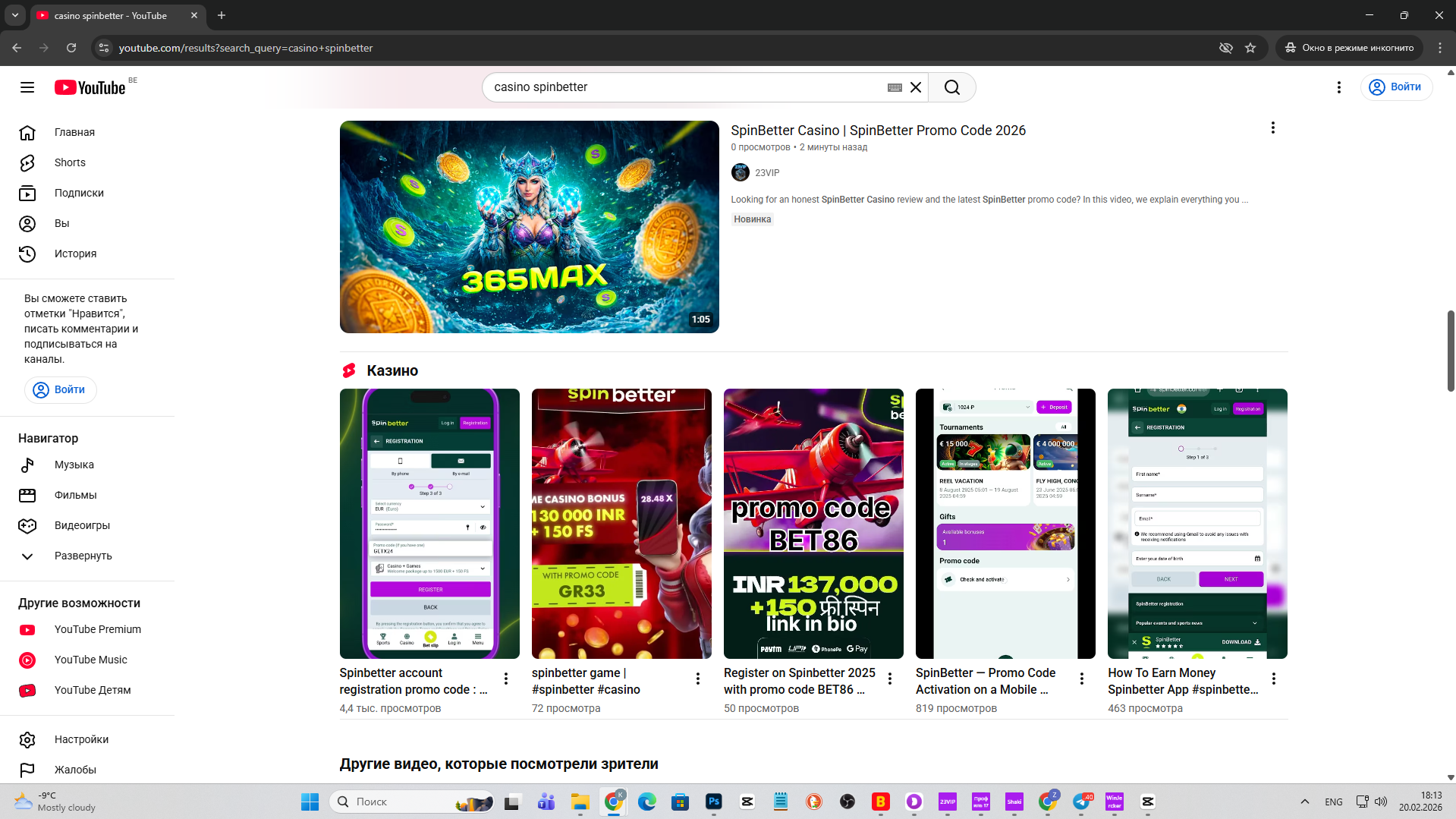Open the 23VIP channel avatar
This screenshot has height=819, width=1456.
point(740,172)
